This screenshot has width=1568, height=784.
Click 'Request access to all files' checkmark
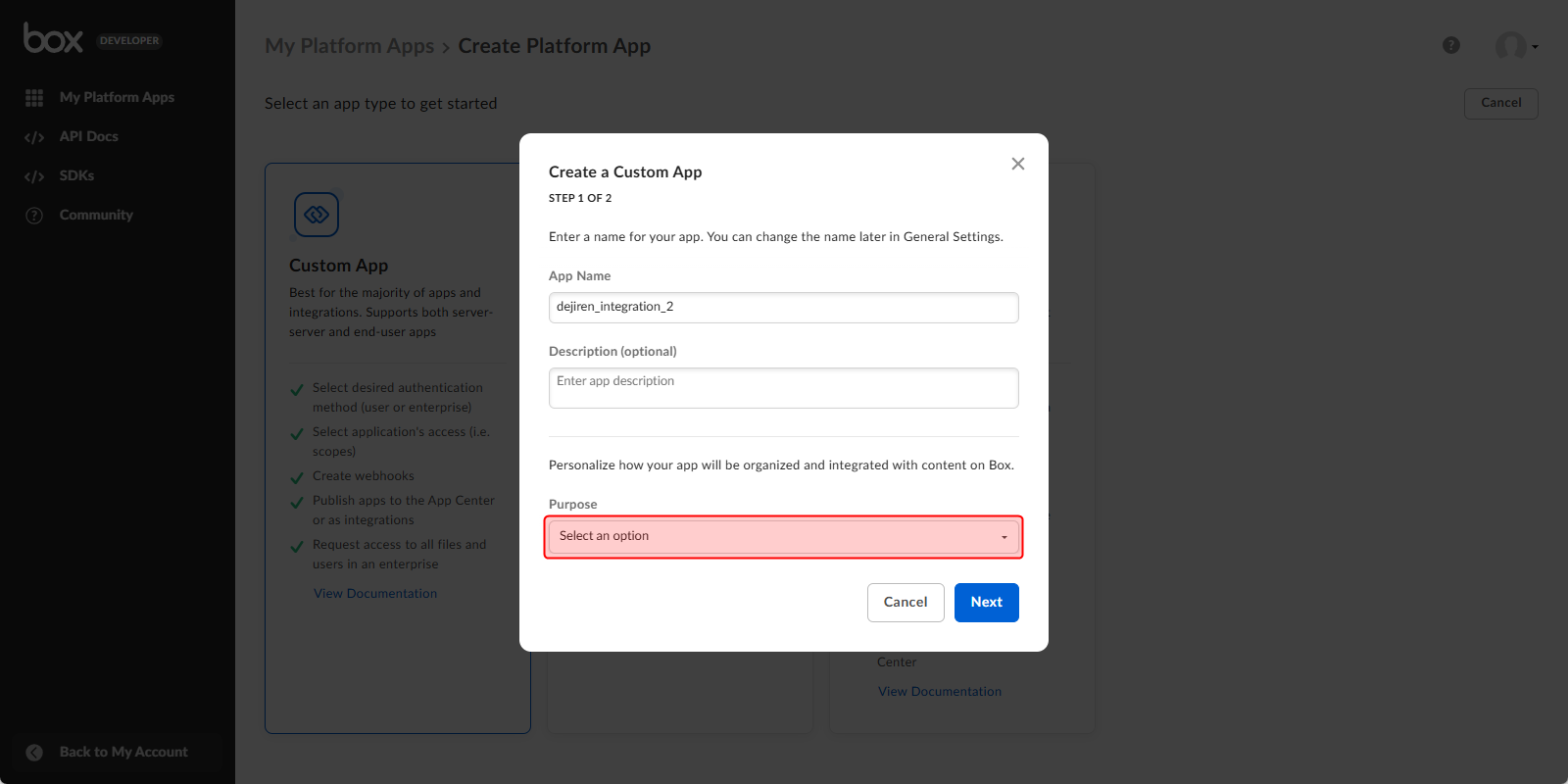pyautogui.click(x=297, y=547)
